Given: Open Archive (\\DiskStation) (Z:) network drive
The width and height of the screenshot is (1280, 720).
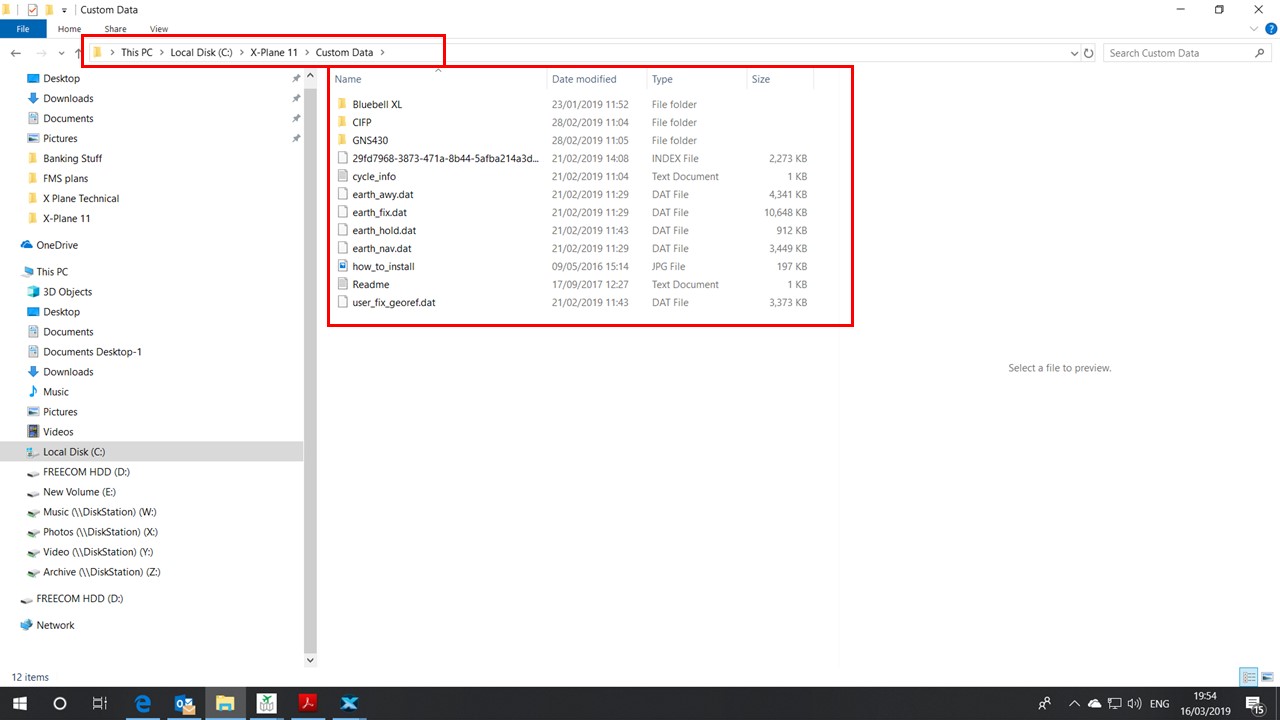Looking at the screenshot, I should tap(101, 572).
